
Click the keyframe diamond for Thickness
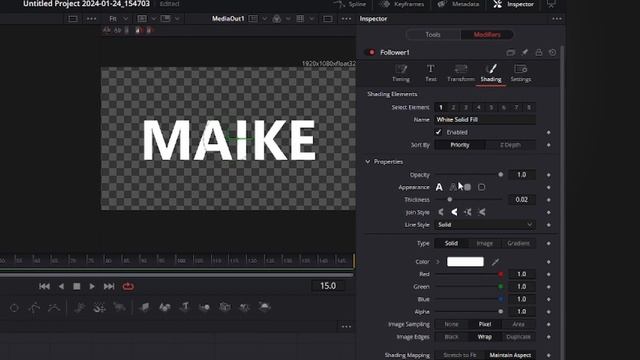(x=549, y=200)
